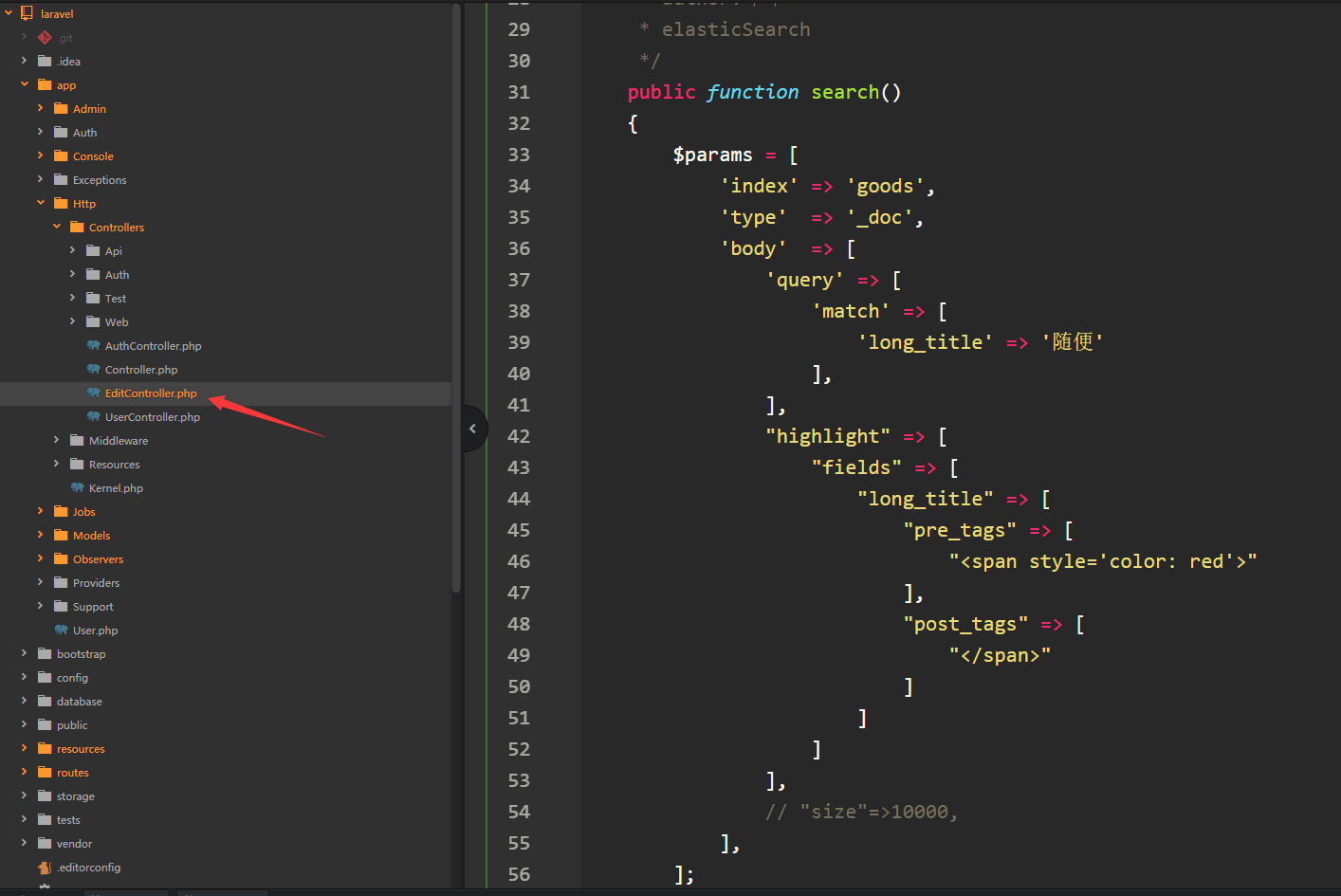The image size is (1341, 896).
Task: Click the Web folder icon
Action: 93,321
